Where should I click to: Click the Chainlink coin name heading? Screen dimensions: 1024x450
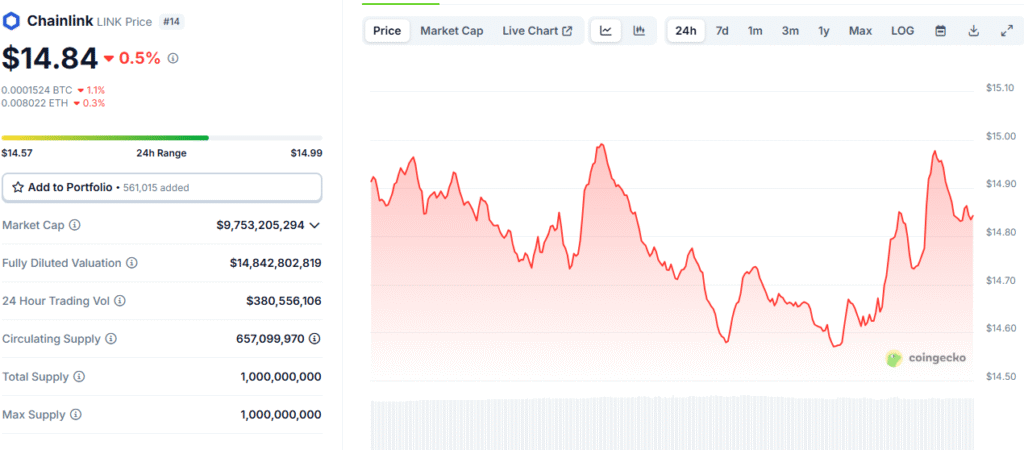[x=60, y=22]
